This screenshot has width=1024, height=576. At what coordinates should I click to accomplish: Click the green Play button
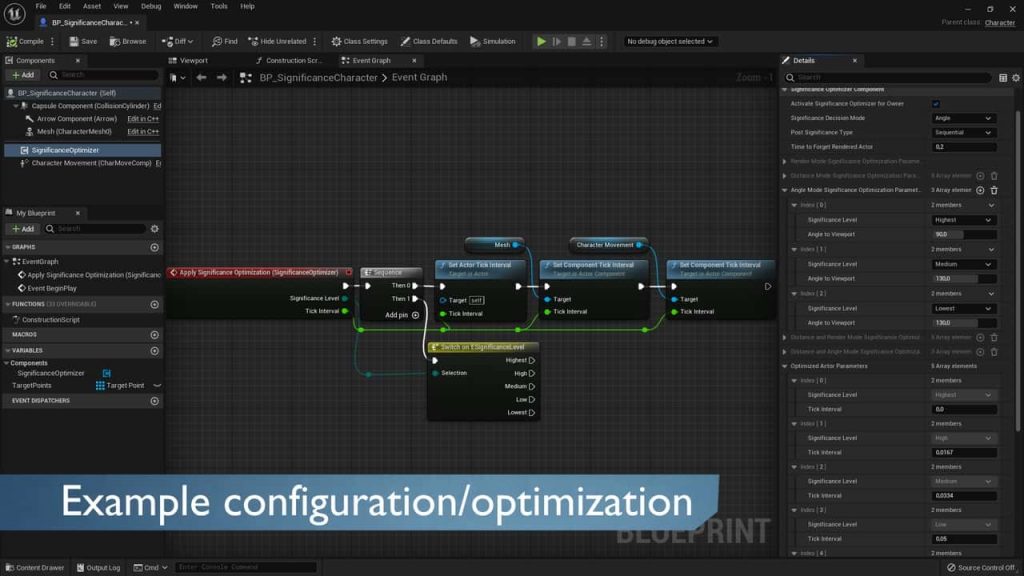[x=541, y=41]
